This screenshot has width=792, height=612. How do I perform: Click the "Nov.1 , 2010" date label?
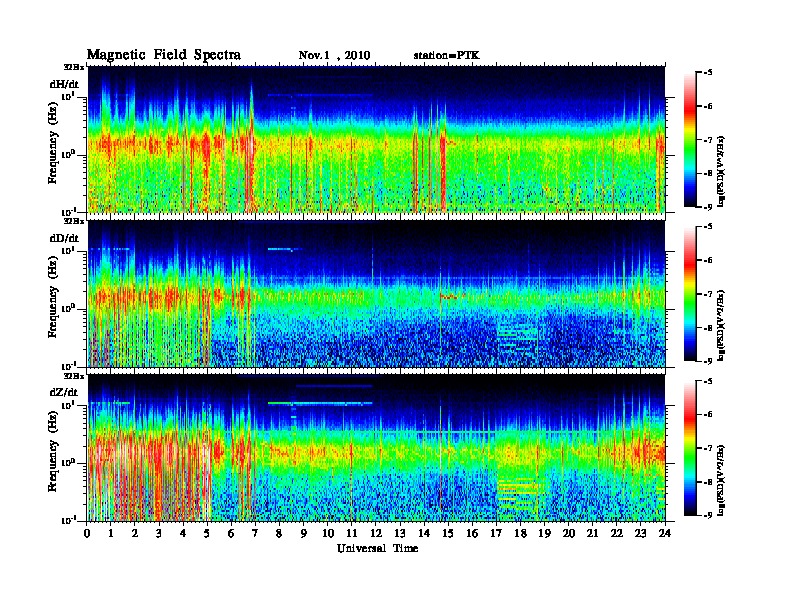coord(334,56)
